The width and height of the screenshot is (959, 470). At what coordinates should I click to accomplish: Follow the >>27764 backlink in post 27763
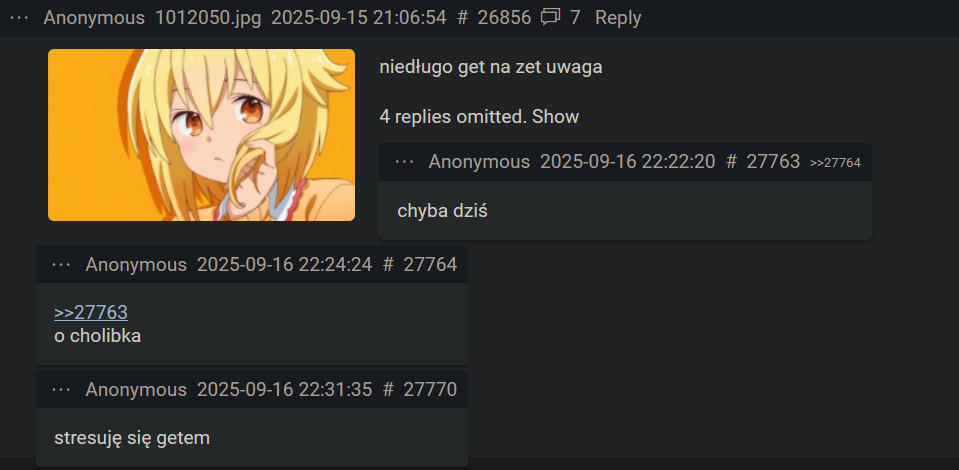pyautogui.click(x=835, y=162)
